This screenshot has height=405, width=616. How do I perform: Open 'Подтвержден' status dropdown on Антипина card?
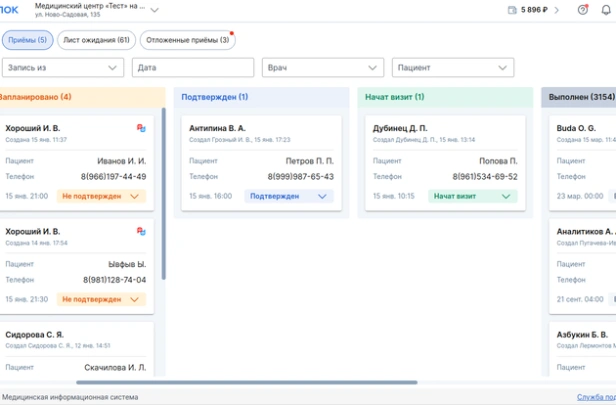tap(288, 197)
